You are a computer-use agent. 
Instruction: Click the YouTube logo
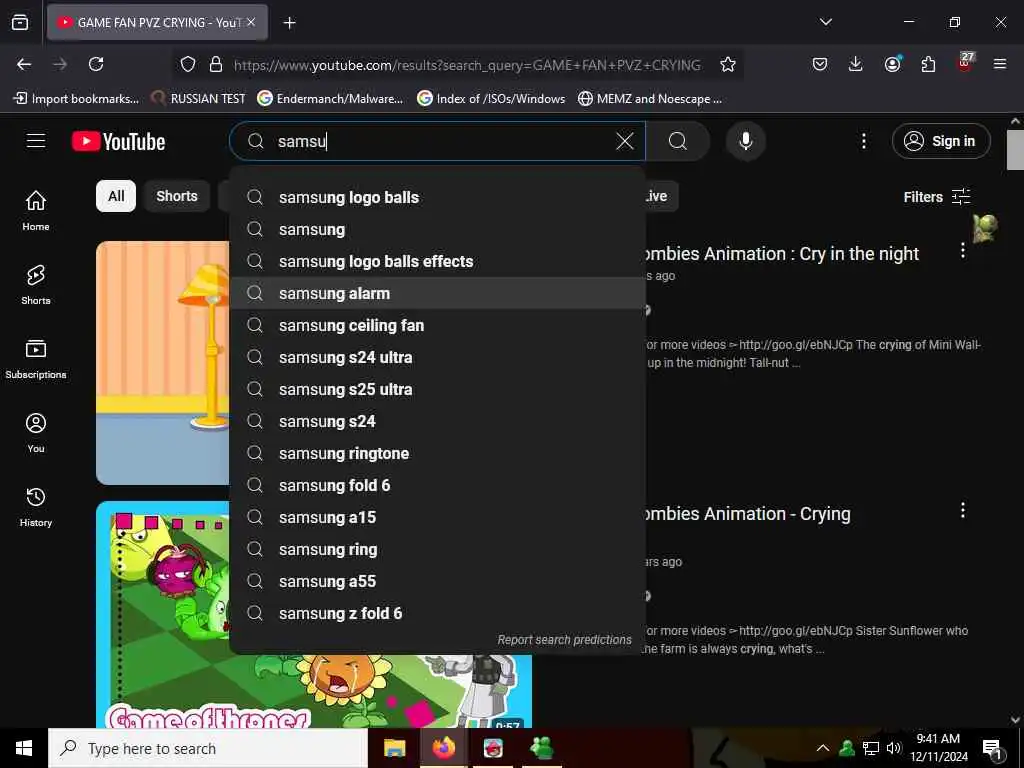(118, 141)
